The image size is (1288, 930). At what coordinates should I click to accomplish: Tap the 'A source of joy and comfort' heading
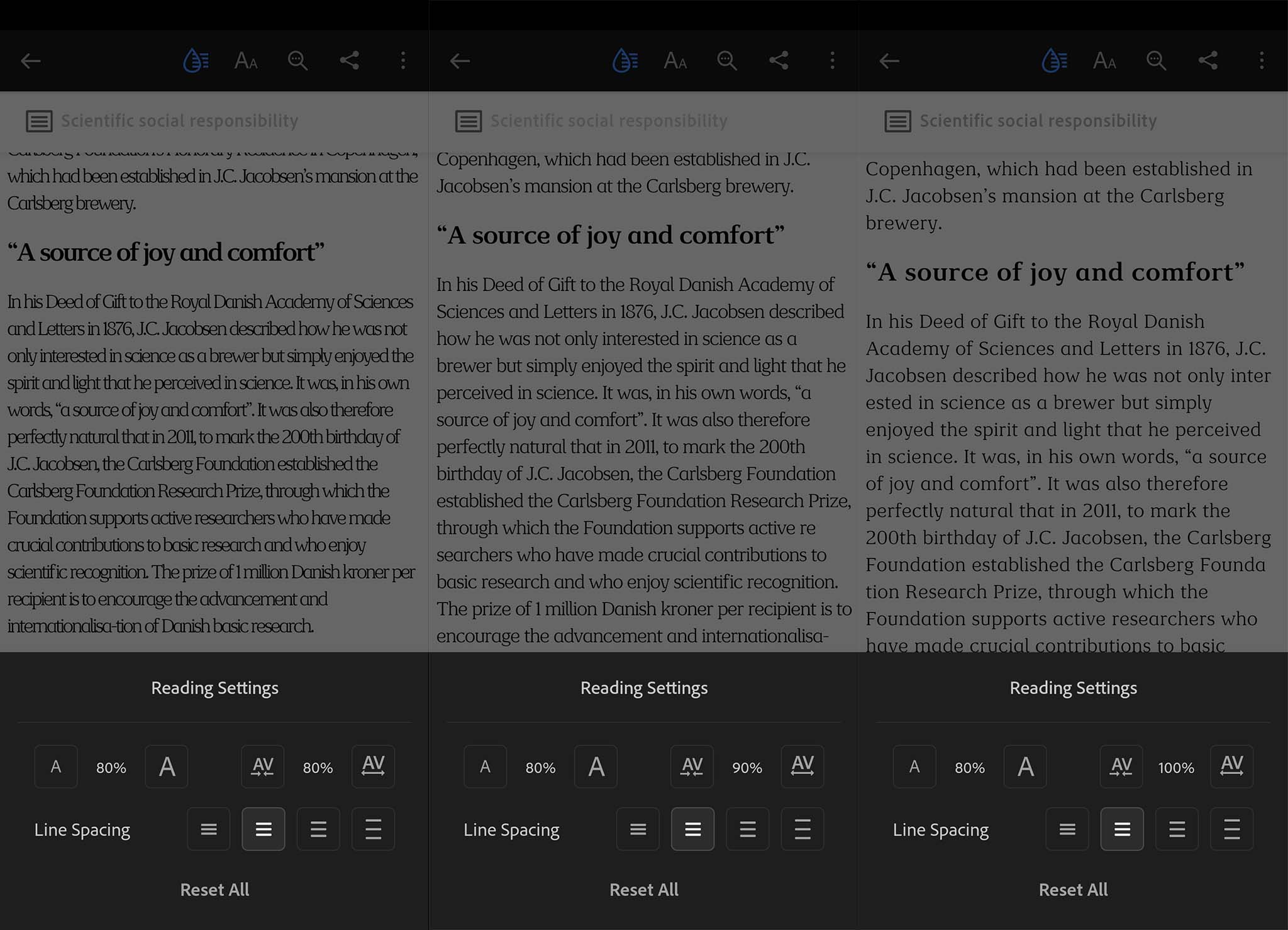pos(165,252)
